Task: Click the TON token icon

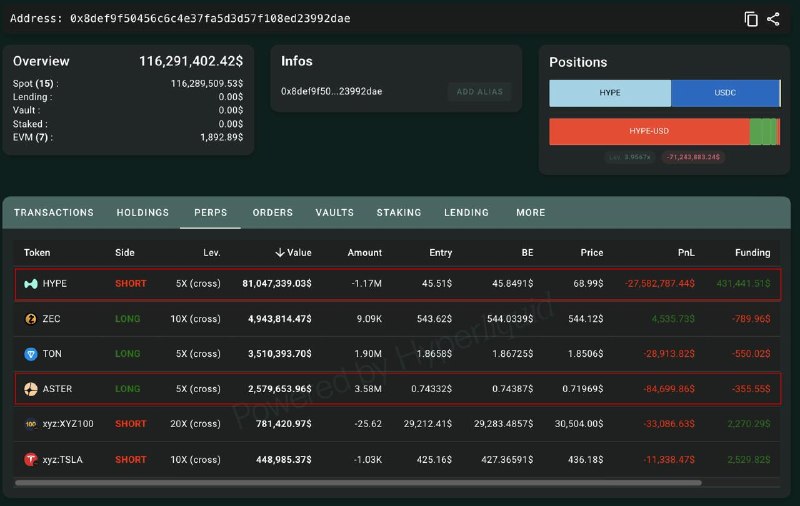Action: point(31,353)
